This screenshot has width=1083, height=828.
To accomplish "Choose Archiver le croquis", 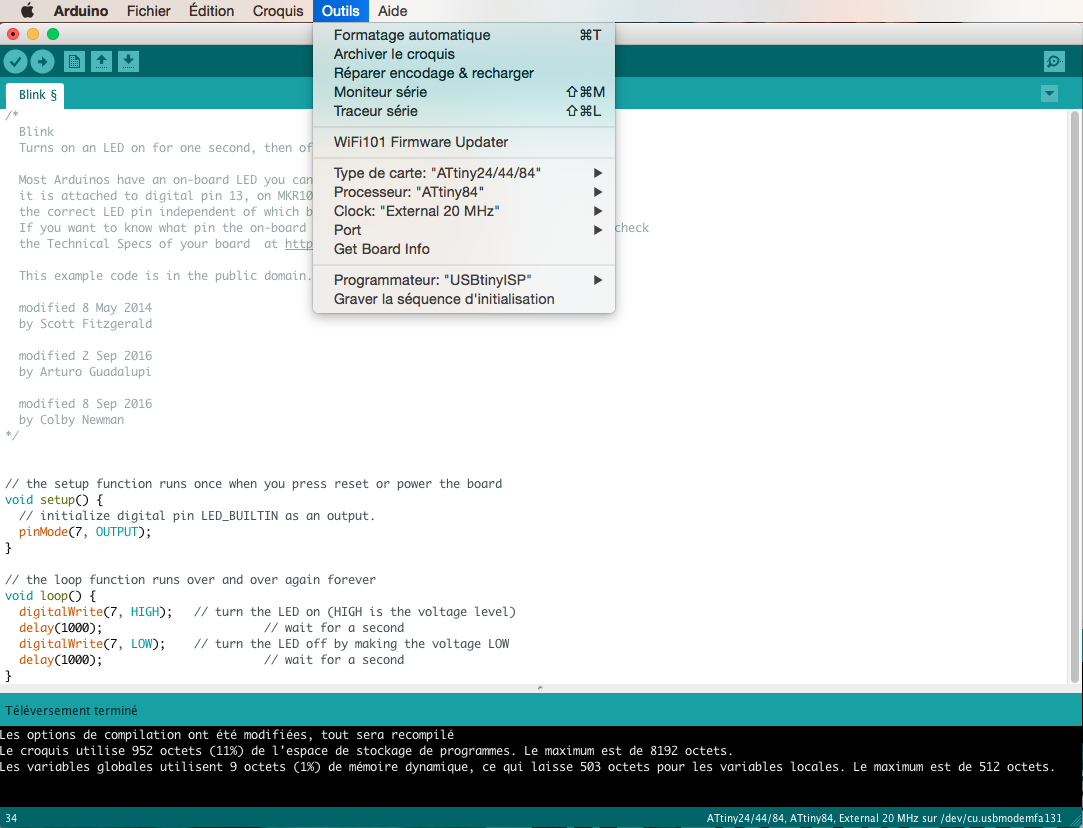I will coord(463,55).
